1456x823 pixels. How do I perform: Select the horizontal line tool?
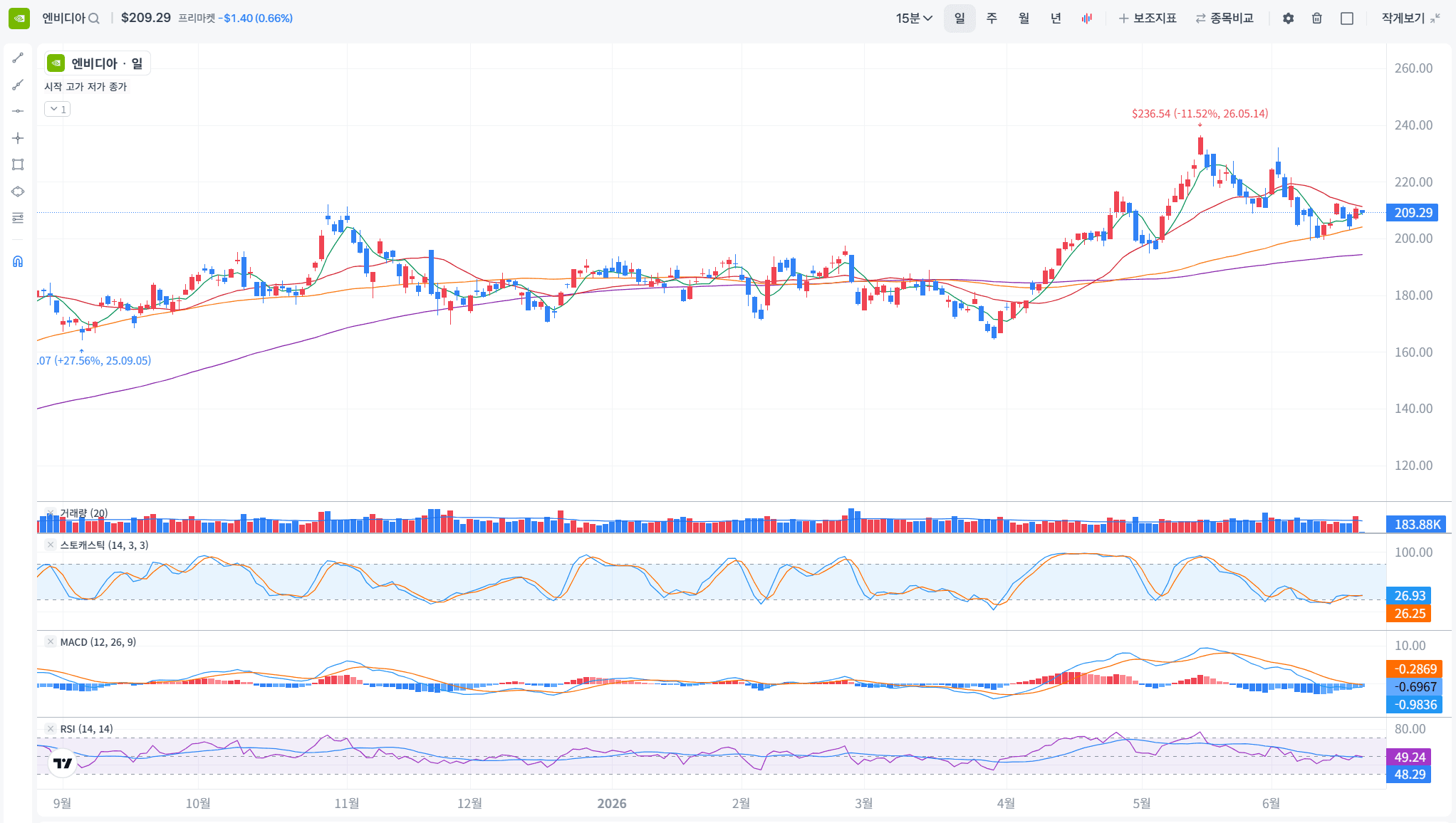point(18,111)
